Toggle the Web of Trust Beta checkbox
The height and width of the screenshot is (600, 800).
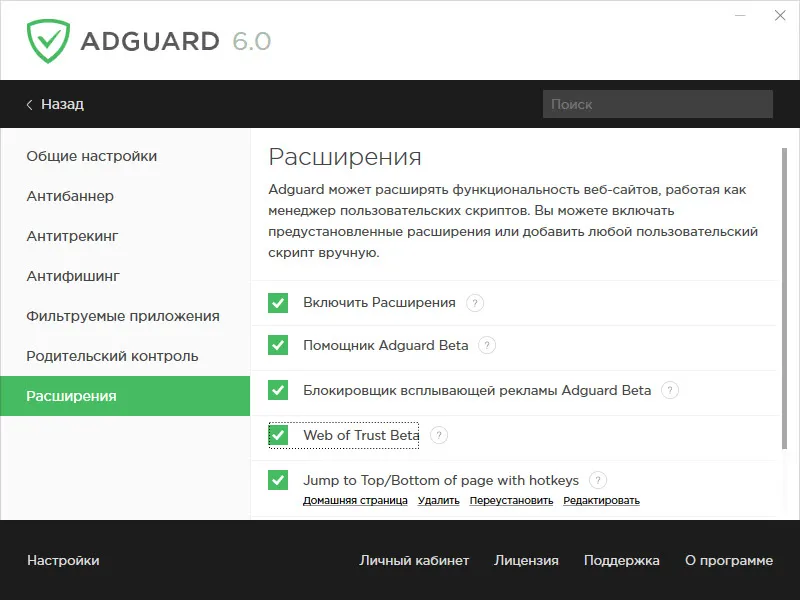[278, 435]
